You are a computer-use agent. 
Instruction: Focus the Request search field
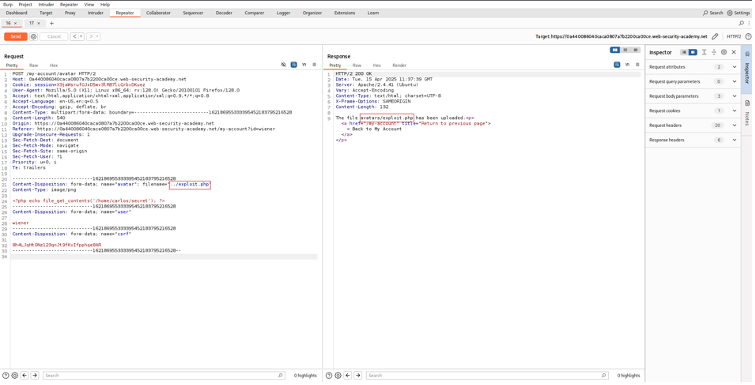[x=164, y=375]
